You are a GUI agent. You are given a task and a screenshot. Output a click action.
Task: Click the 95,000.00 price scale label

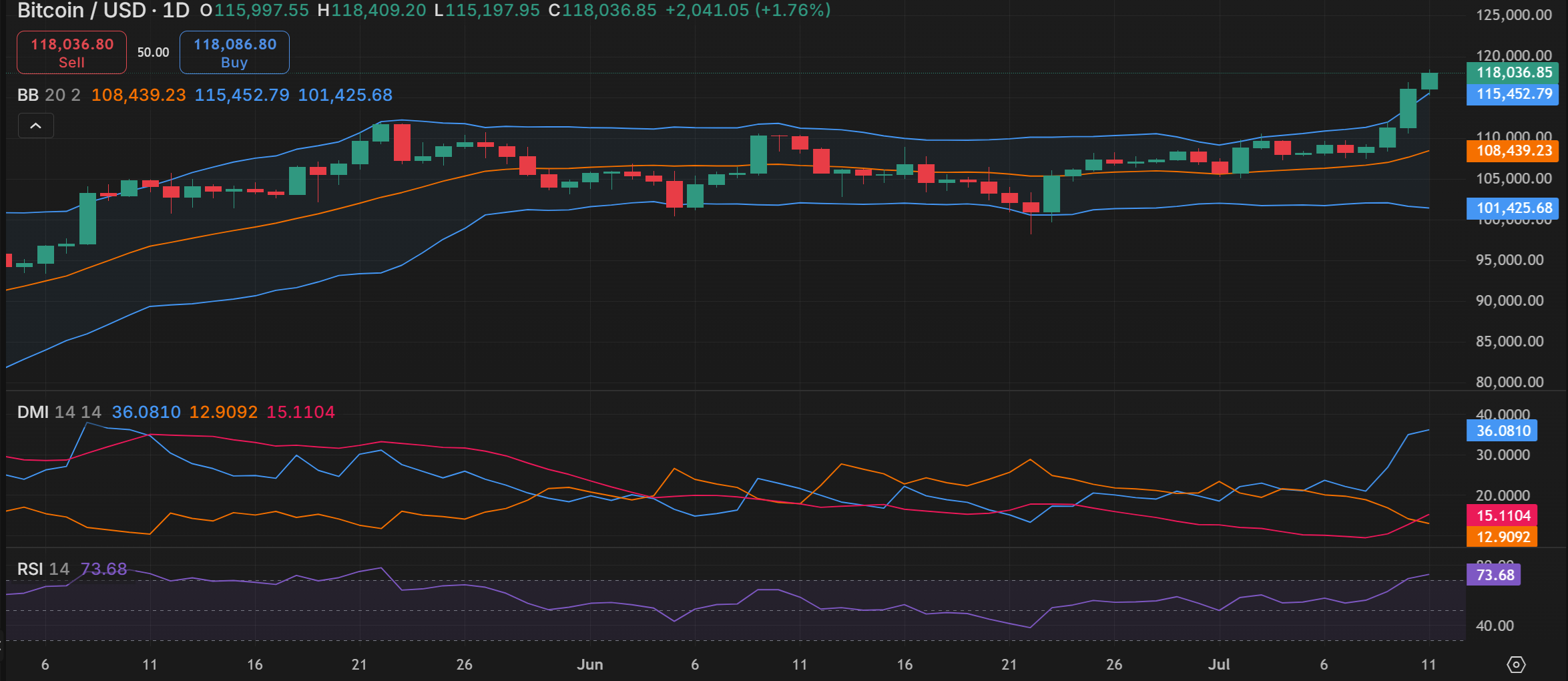click(1510, 260)
